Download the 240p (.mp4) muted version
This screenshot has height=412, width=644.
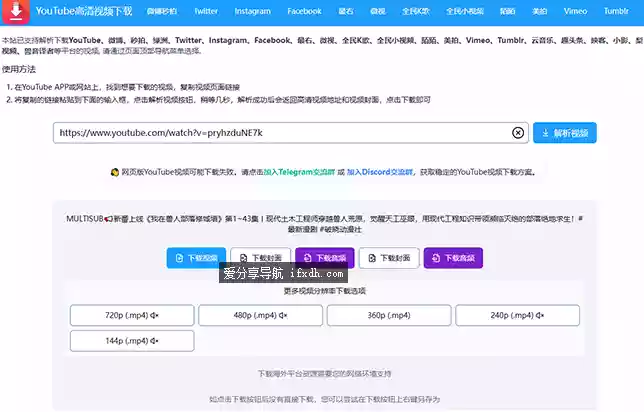coord(518,315)
